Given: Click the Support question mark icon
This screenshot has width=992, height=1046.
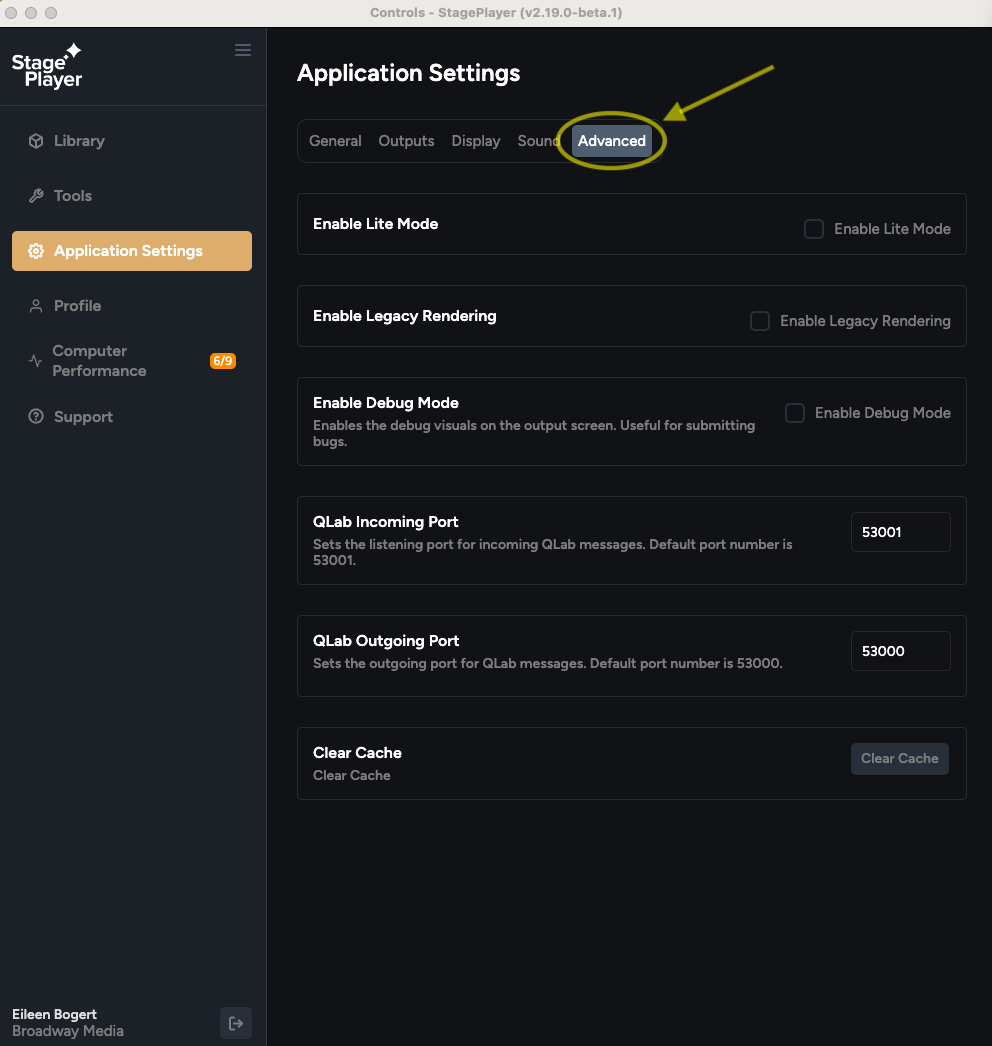Looking at the screenshot, I should point(36,416).
